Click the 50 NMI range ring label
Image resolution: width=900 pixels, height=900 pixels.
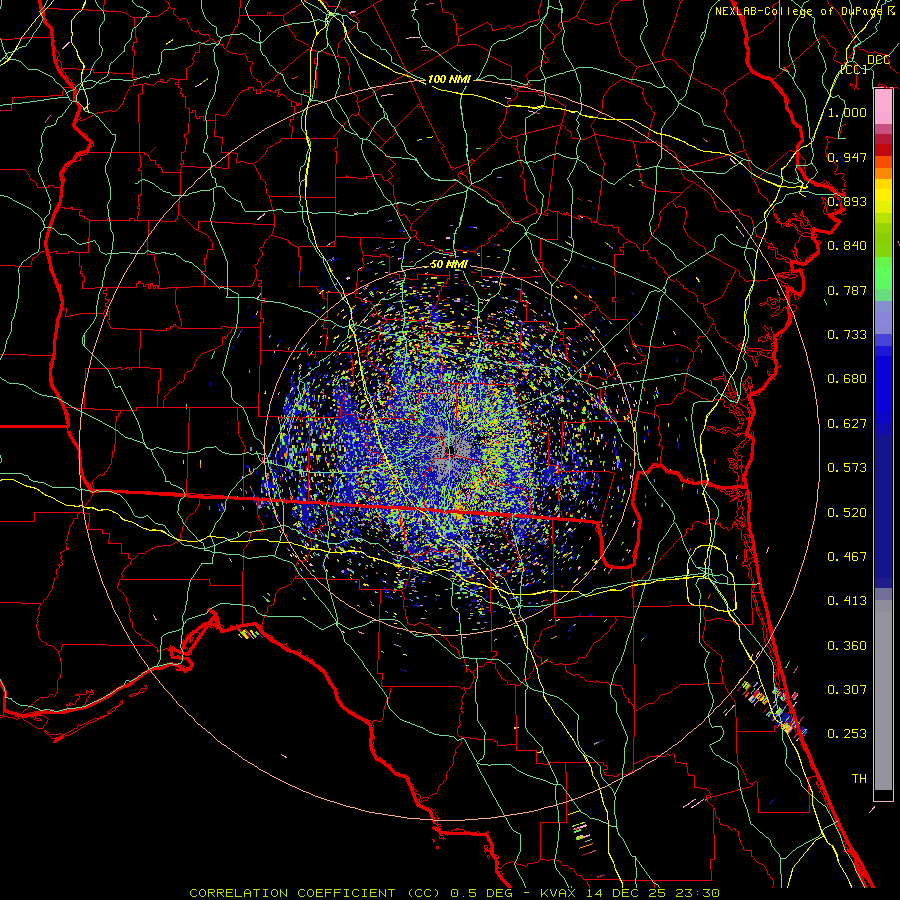click(x=449, y=264)
